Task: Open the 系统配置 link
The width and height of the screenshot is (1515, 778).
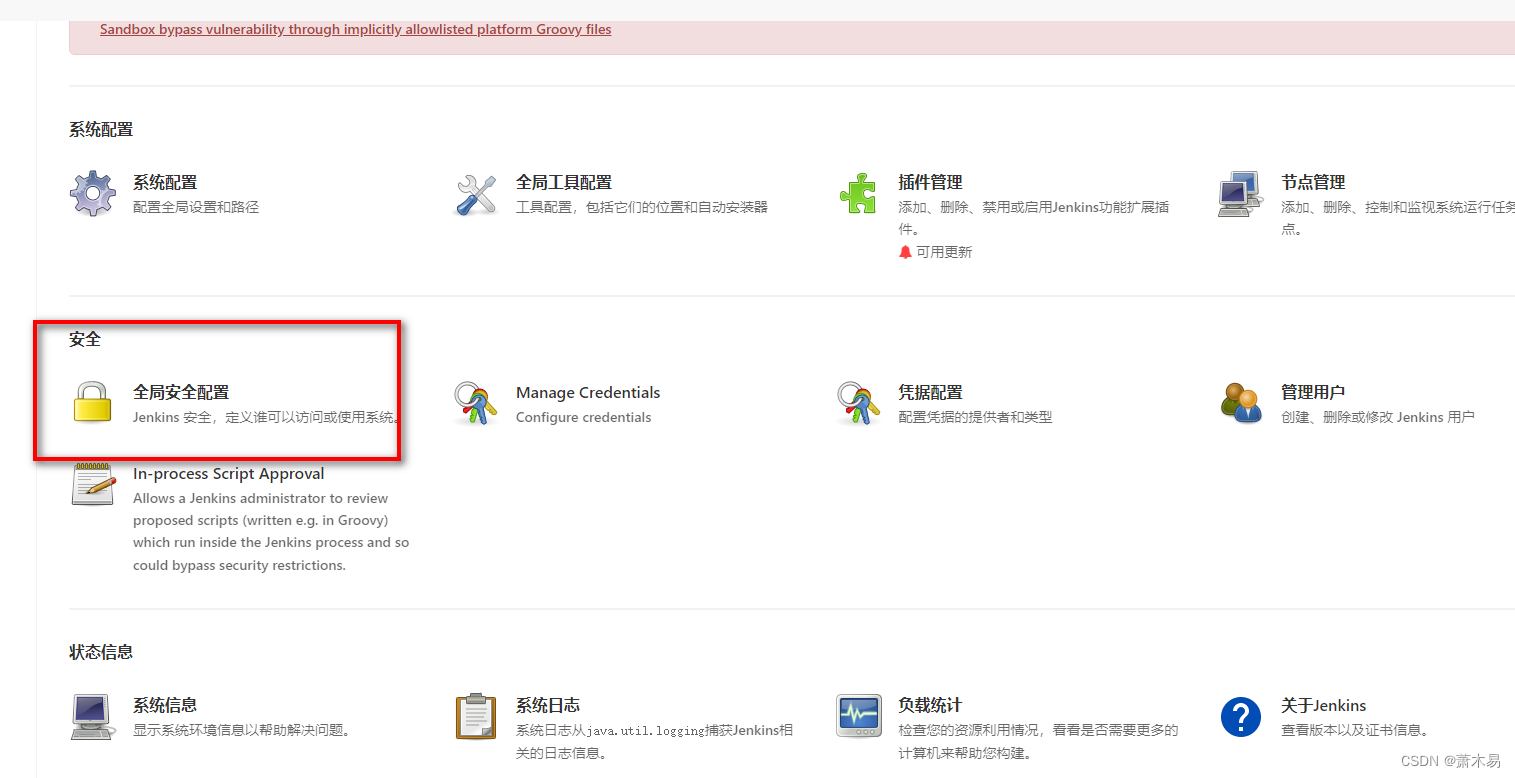Action: click(165, 182)
